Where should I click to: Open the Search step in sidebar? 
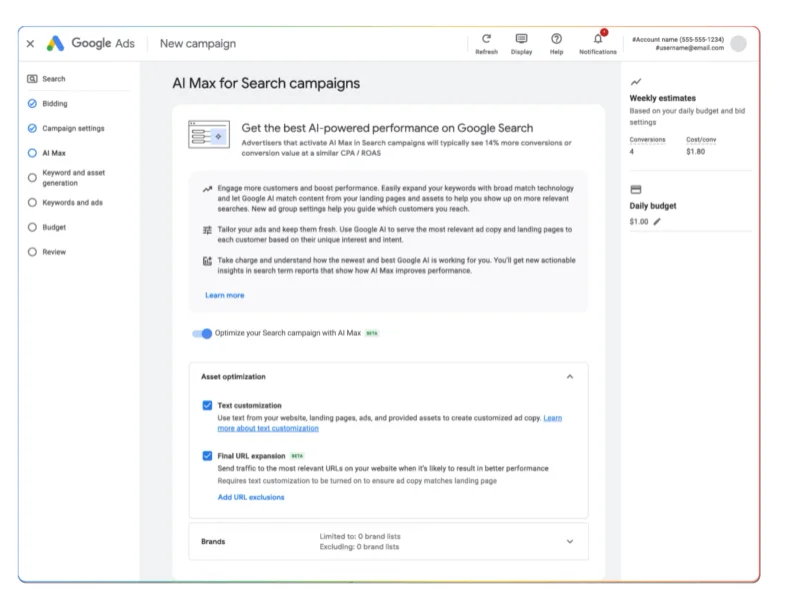coord(53,79)
